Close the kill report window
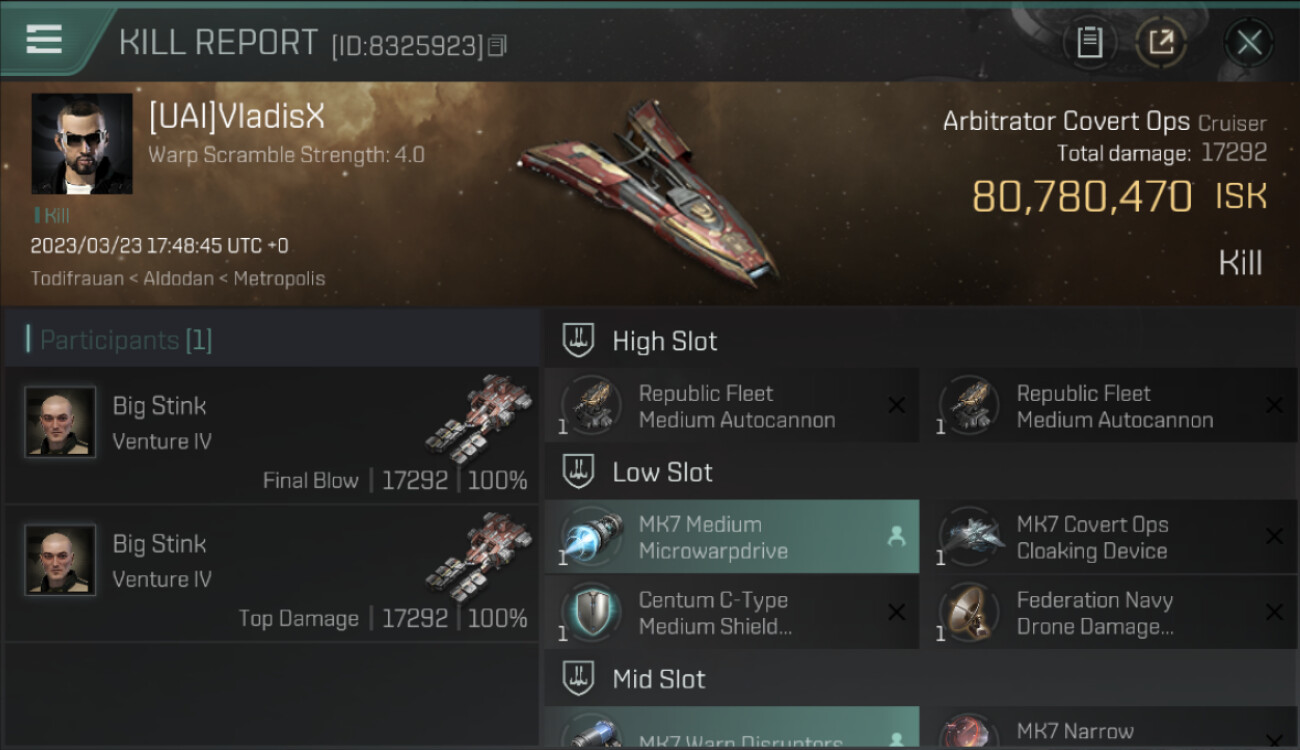1300x750 pixels. (x=1249, y=43)
